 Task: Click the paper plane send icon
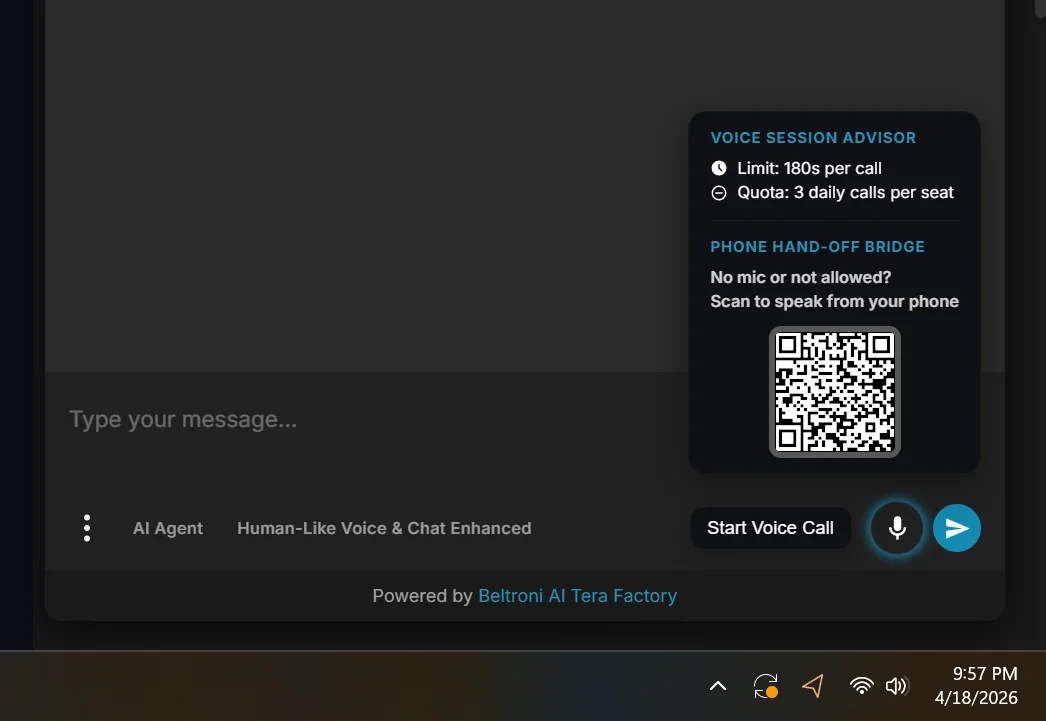click(957, 528)
